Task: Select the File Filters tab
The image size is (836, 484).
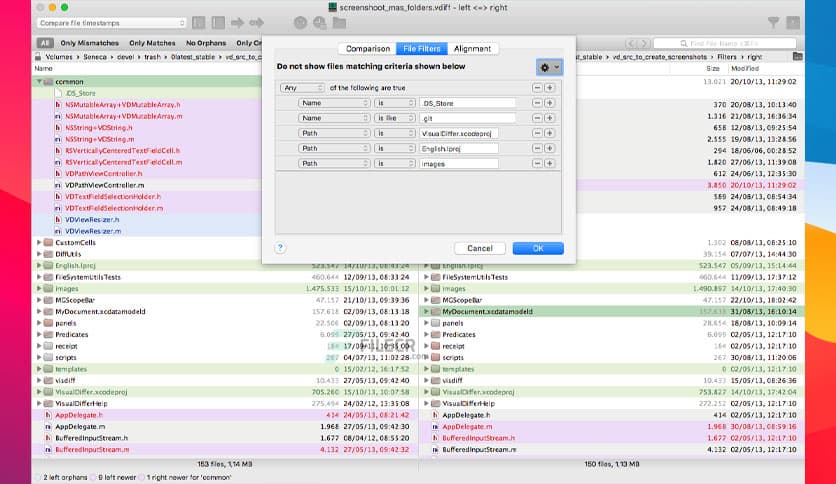Action: pyautogui.click(x=422, y=49)
